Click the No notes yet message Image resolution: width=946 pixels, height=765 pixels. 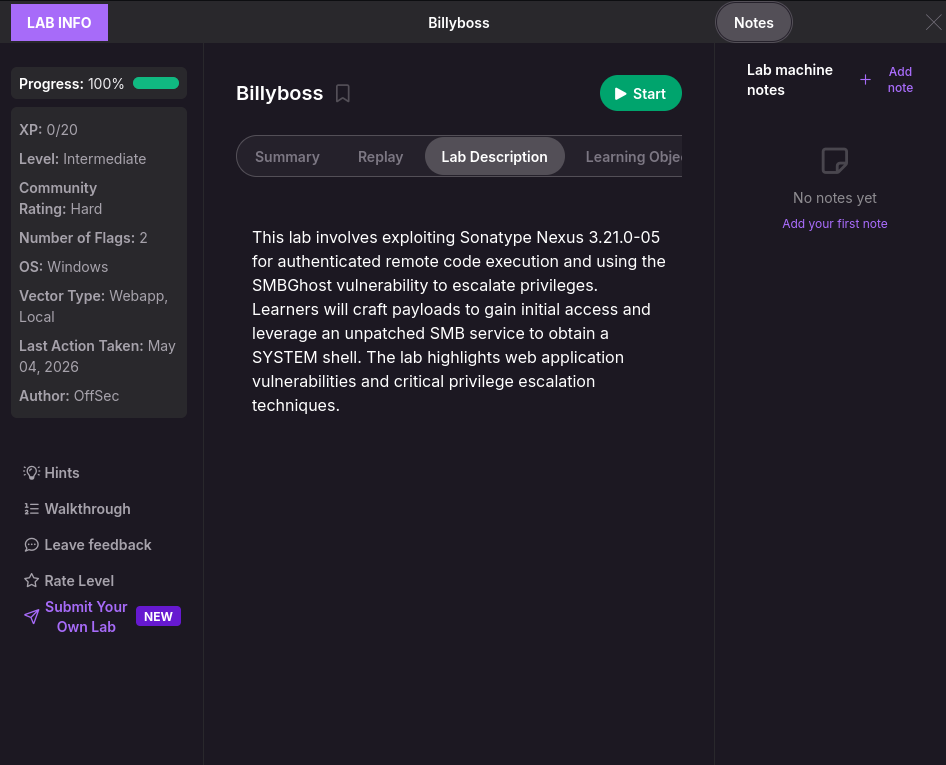pyautogui.click(x=835, y=198)
